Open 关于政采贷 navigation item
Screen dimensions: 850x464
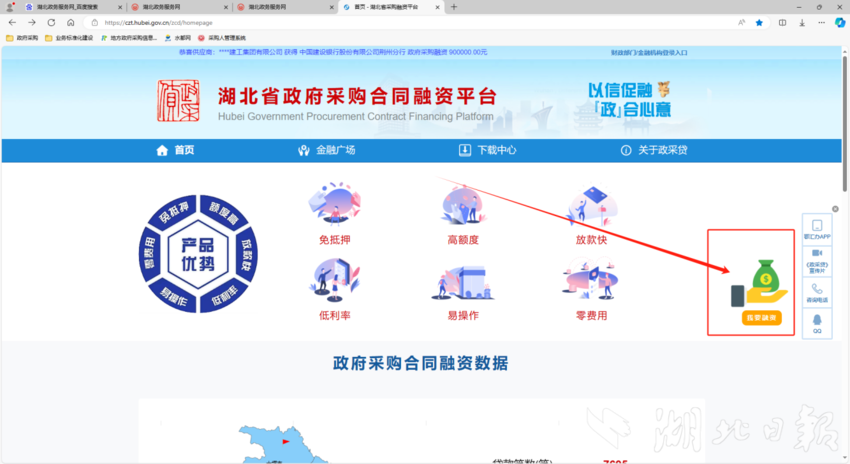coord(652,150)
